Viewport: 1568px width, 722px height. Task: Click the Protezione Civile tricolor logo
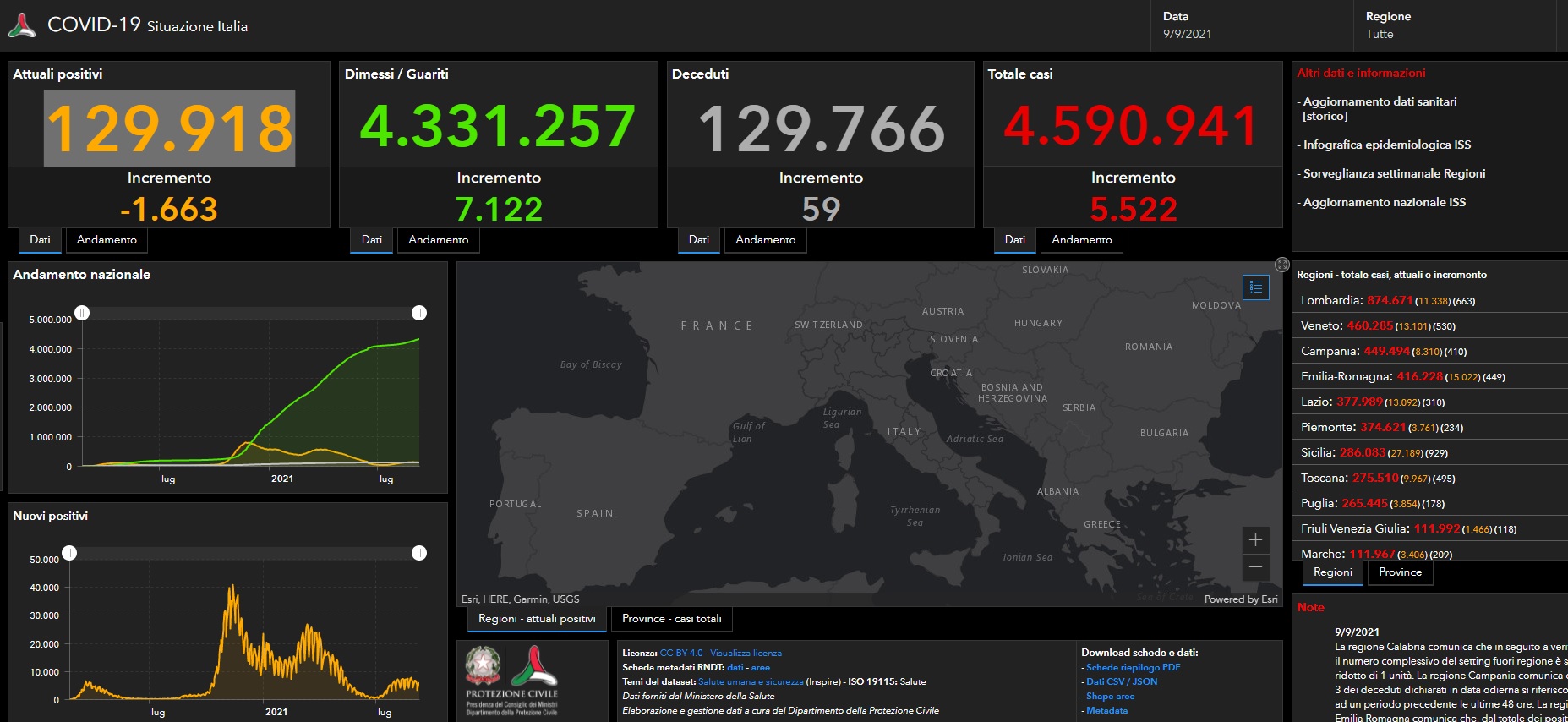coord(533,665)
